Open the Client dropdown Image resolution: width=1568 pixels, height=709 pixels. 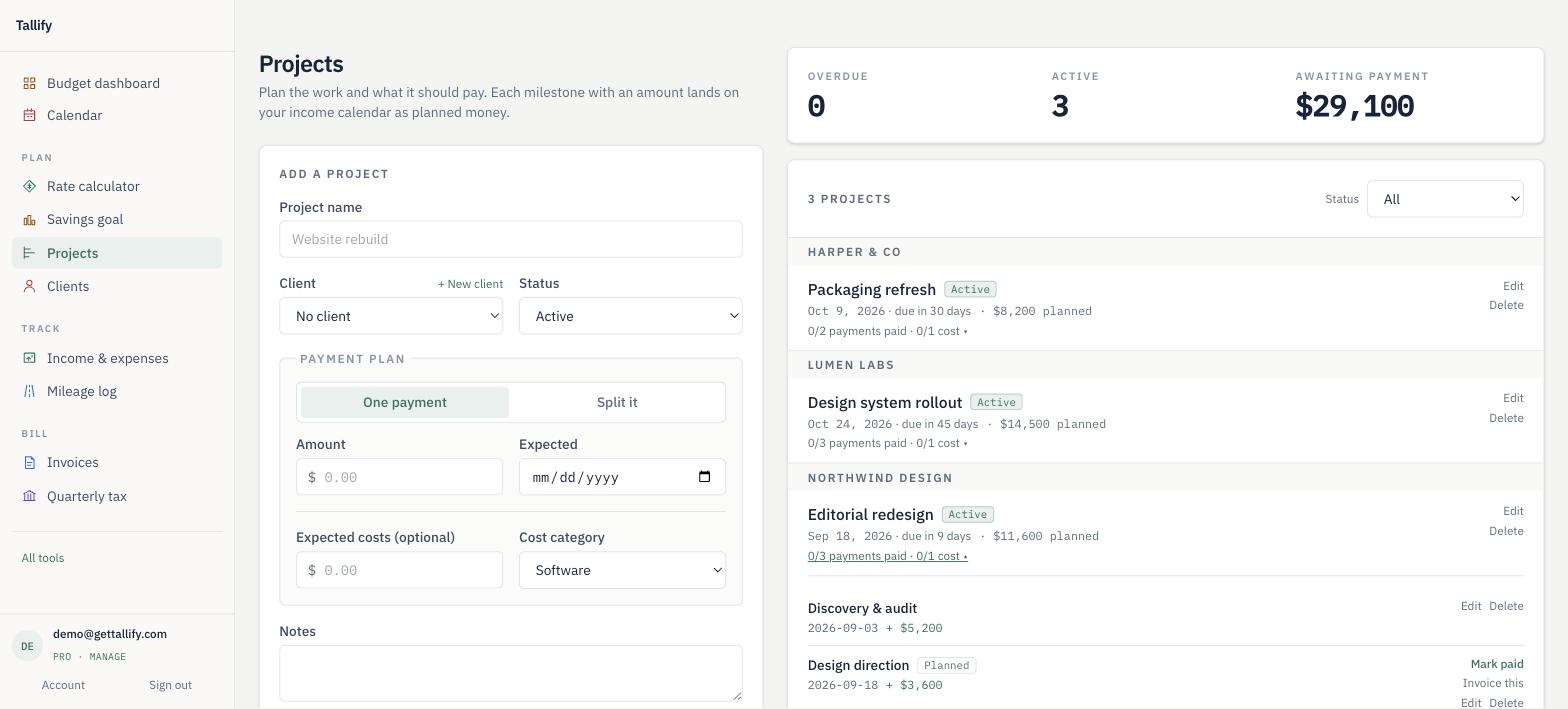pyautogui.click(x=391, y=316)
